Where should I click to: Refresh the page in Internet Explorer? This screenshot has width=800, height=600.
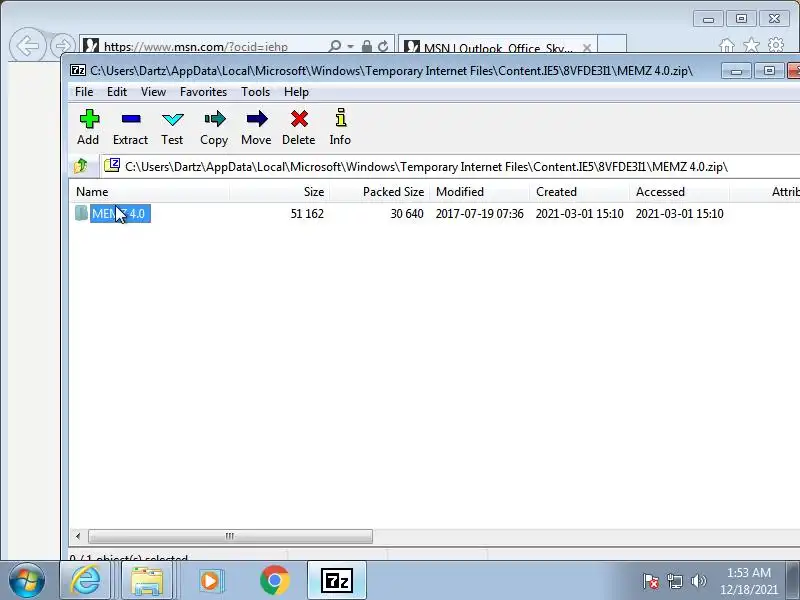tap(383, 46)
